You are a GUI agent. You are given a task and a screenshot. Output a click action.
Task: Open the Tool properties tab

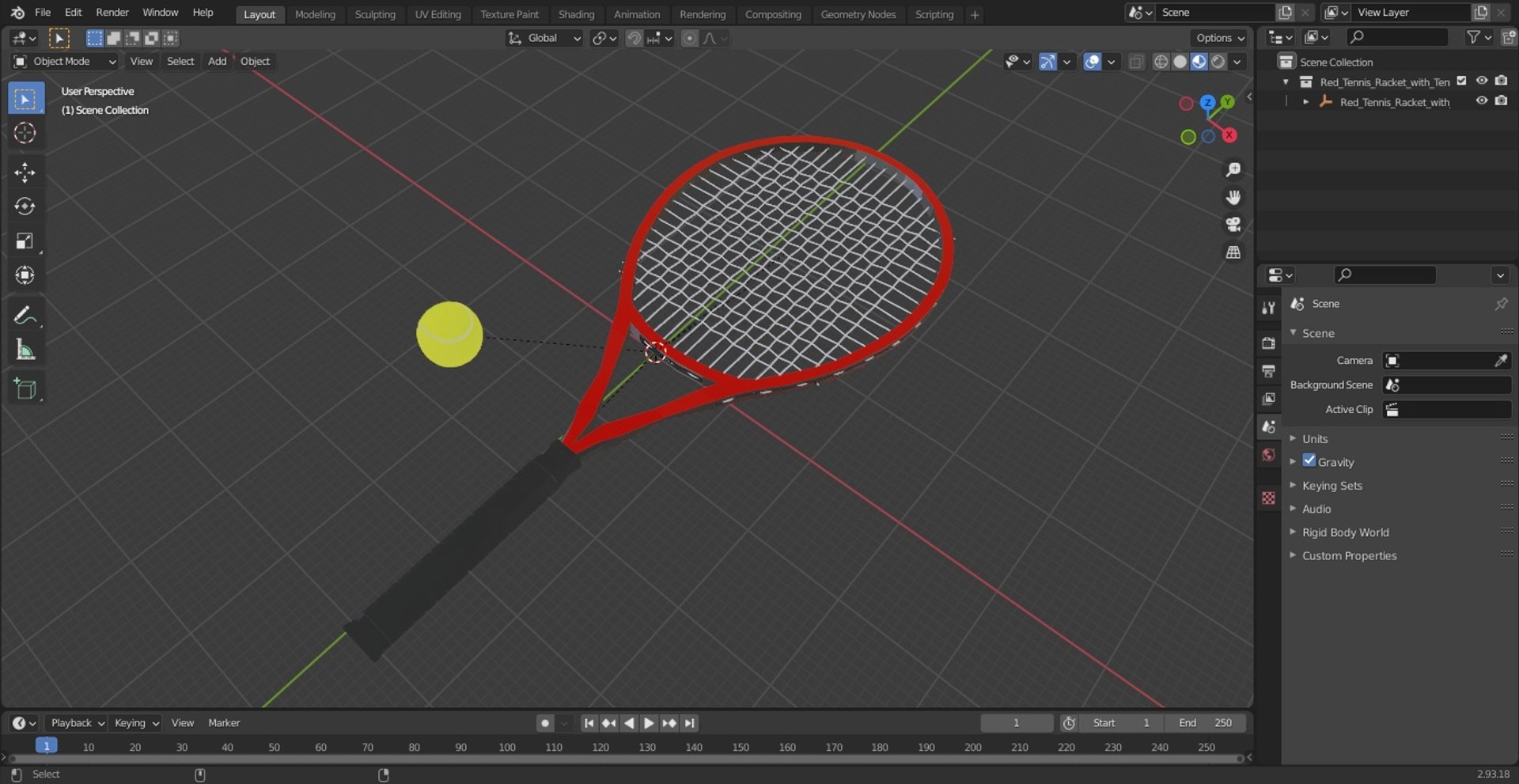[1269, 308]
